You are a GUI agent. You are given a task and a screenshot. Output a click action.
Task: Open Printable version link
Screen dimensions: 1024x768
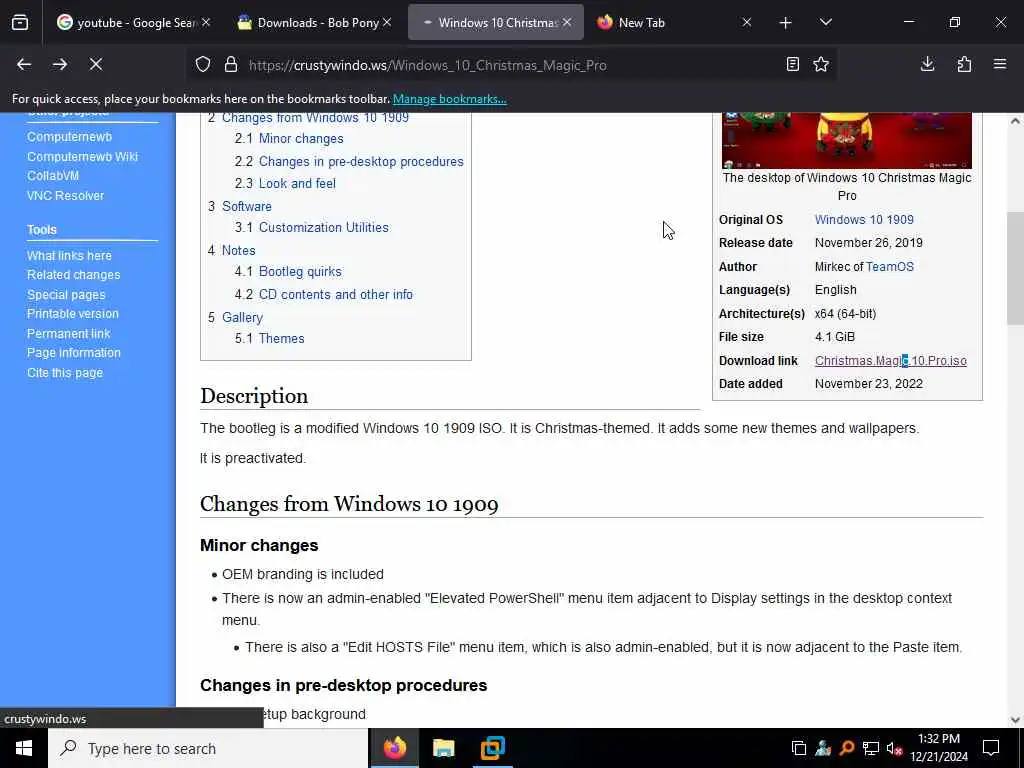pyautogui.click(x=72, y=313)
